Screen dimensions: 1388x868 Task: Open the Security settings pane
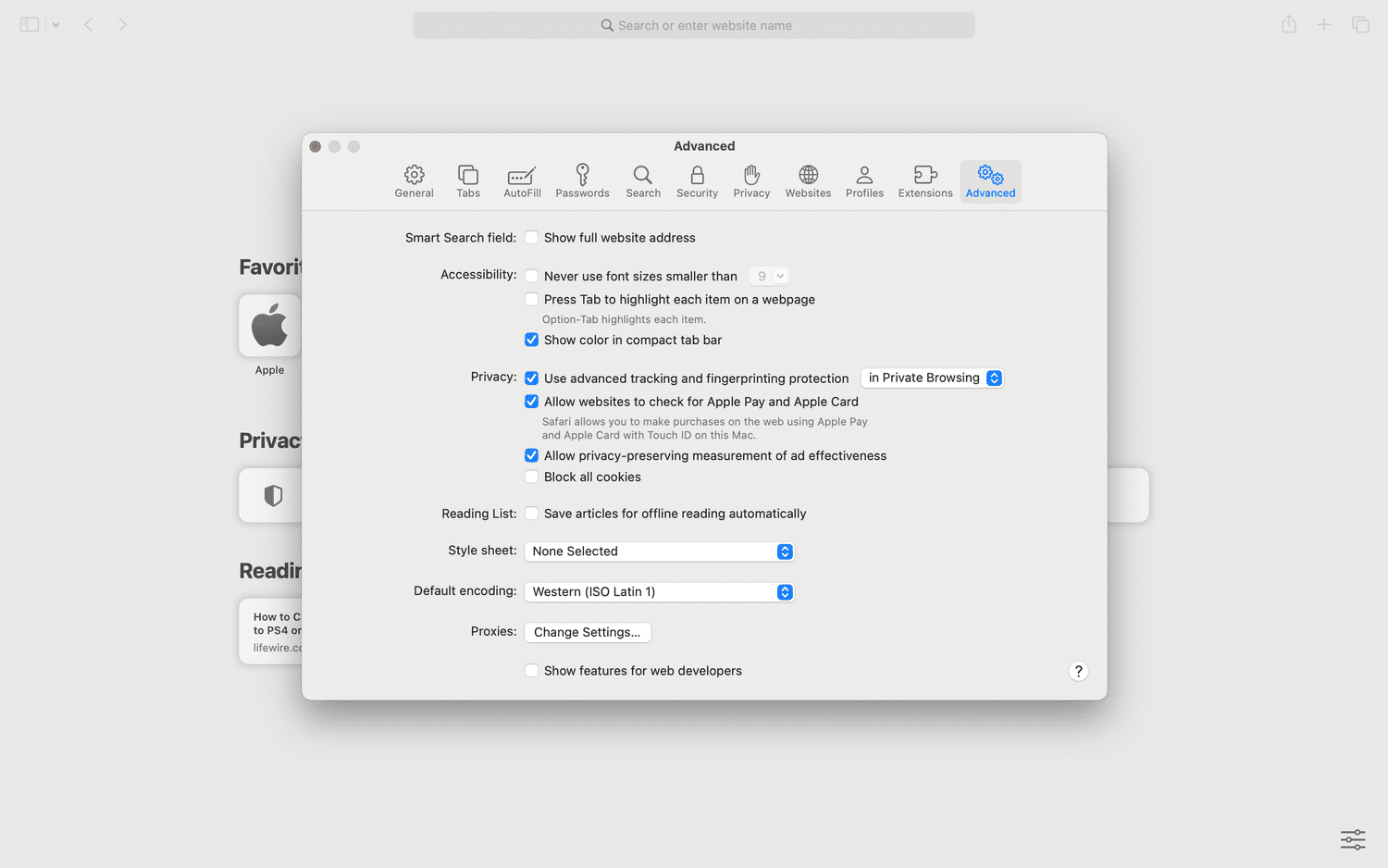click(697, 181)
